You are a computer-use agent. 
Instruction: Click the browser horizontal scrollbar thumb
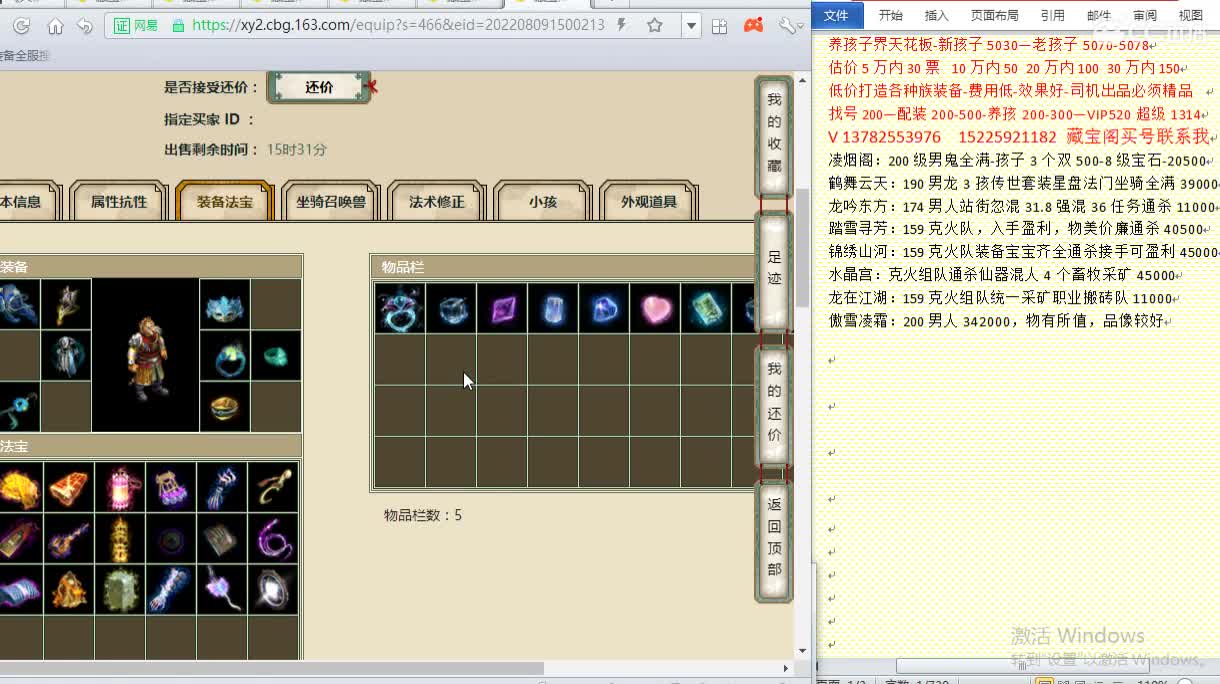tap(272, 668)
